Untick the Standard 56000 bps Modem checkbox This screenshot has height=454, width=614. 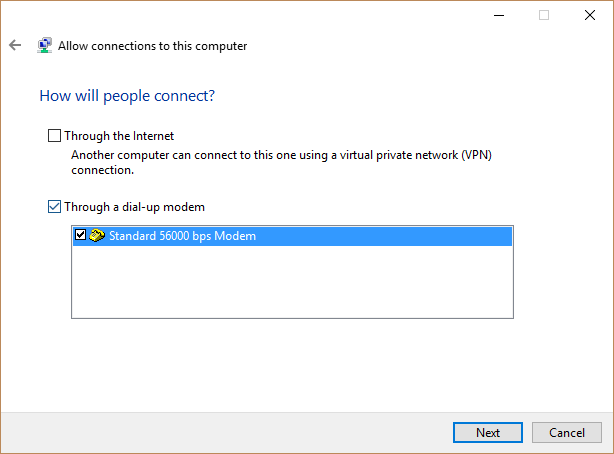80,235
